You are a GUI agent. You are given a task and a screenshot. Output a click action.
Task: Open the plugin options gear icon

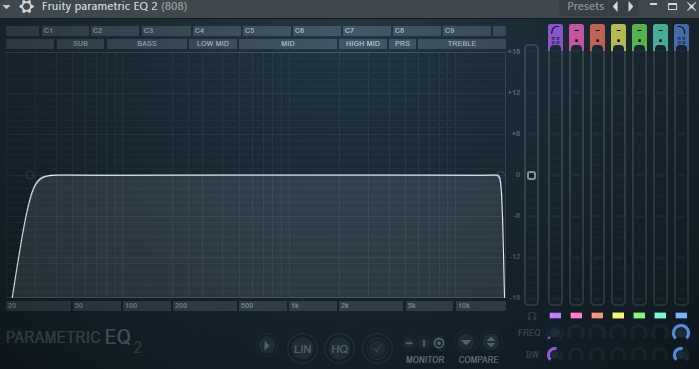click(26, 7)
